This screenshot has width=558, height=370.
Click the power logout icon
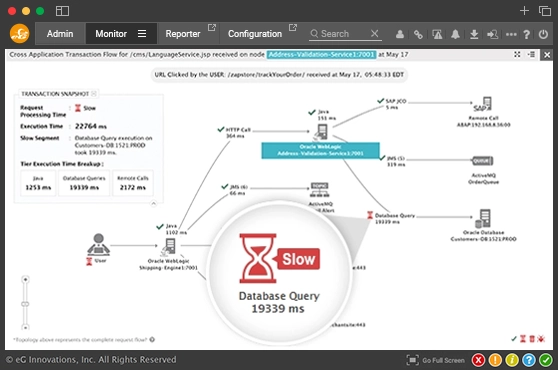543,34
